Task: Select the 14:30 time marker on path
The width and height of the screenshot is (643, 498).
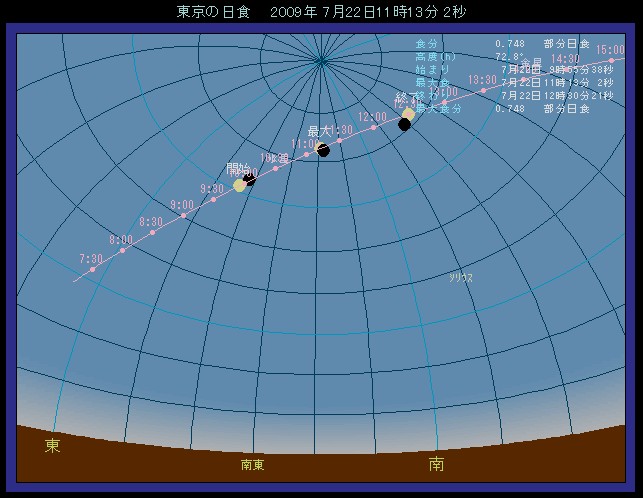Action: tap(566, 69)
